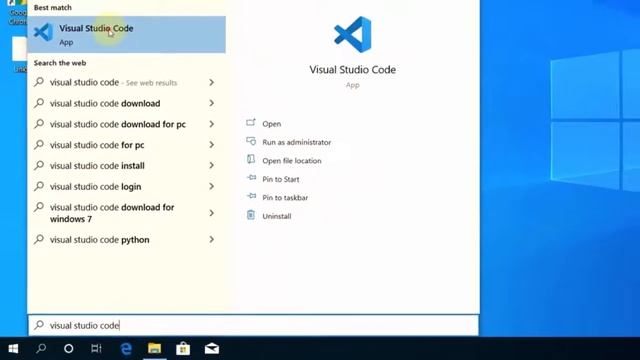Select 'visual studio code for pc' suggestion

pyautogui.click(x=126, y=145)
